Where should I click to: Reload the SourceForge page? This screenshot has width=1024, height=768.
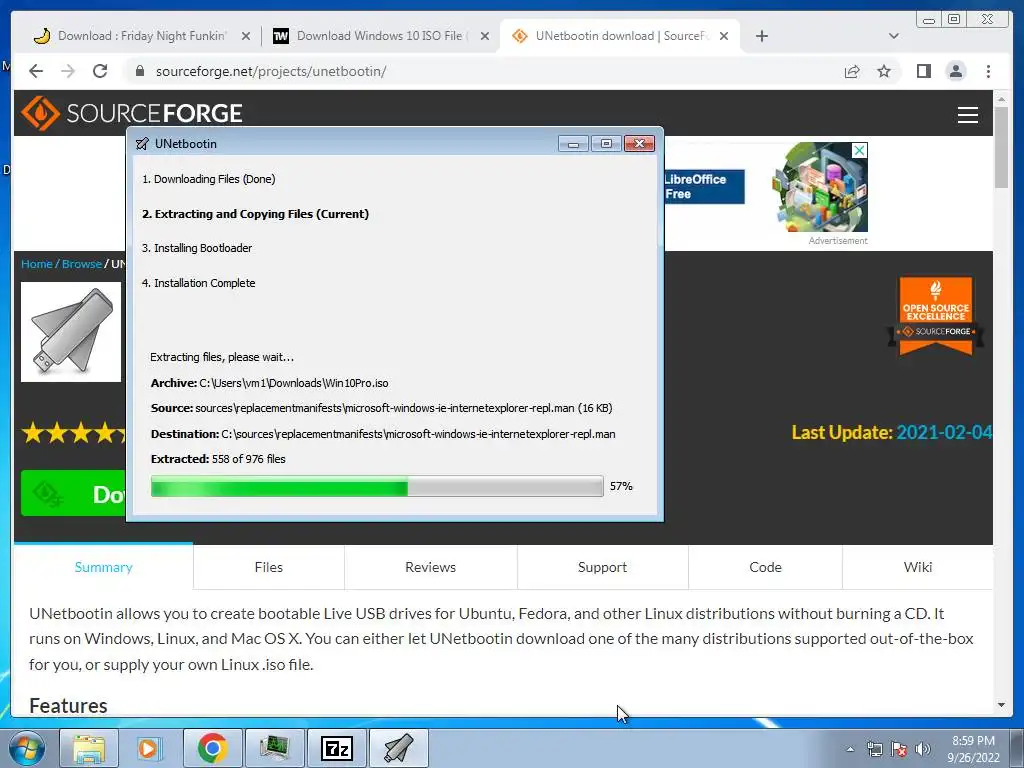(x=100, y=71)
